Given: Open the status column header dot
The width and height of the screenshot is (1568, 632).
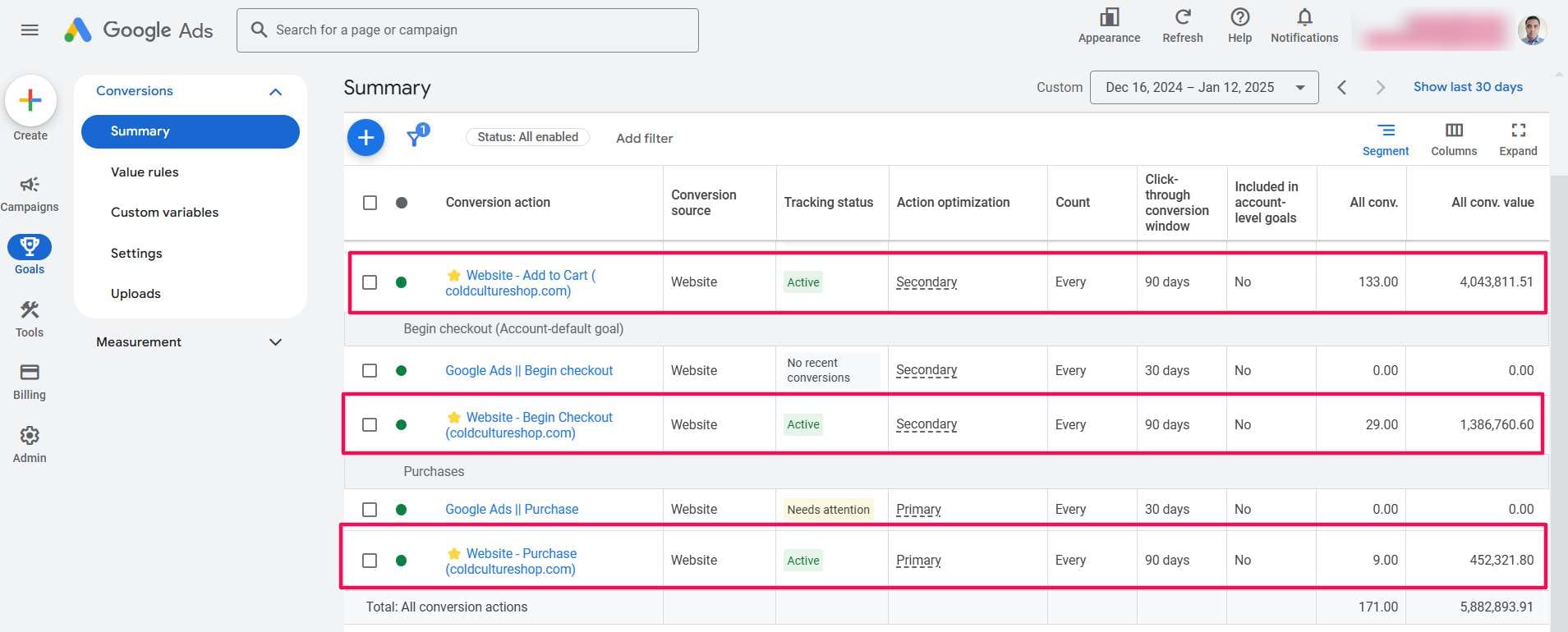Looking at the screenshot, I should (402, 203).
